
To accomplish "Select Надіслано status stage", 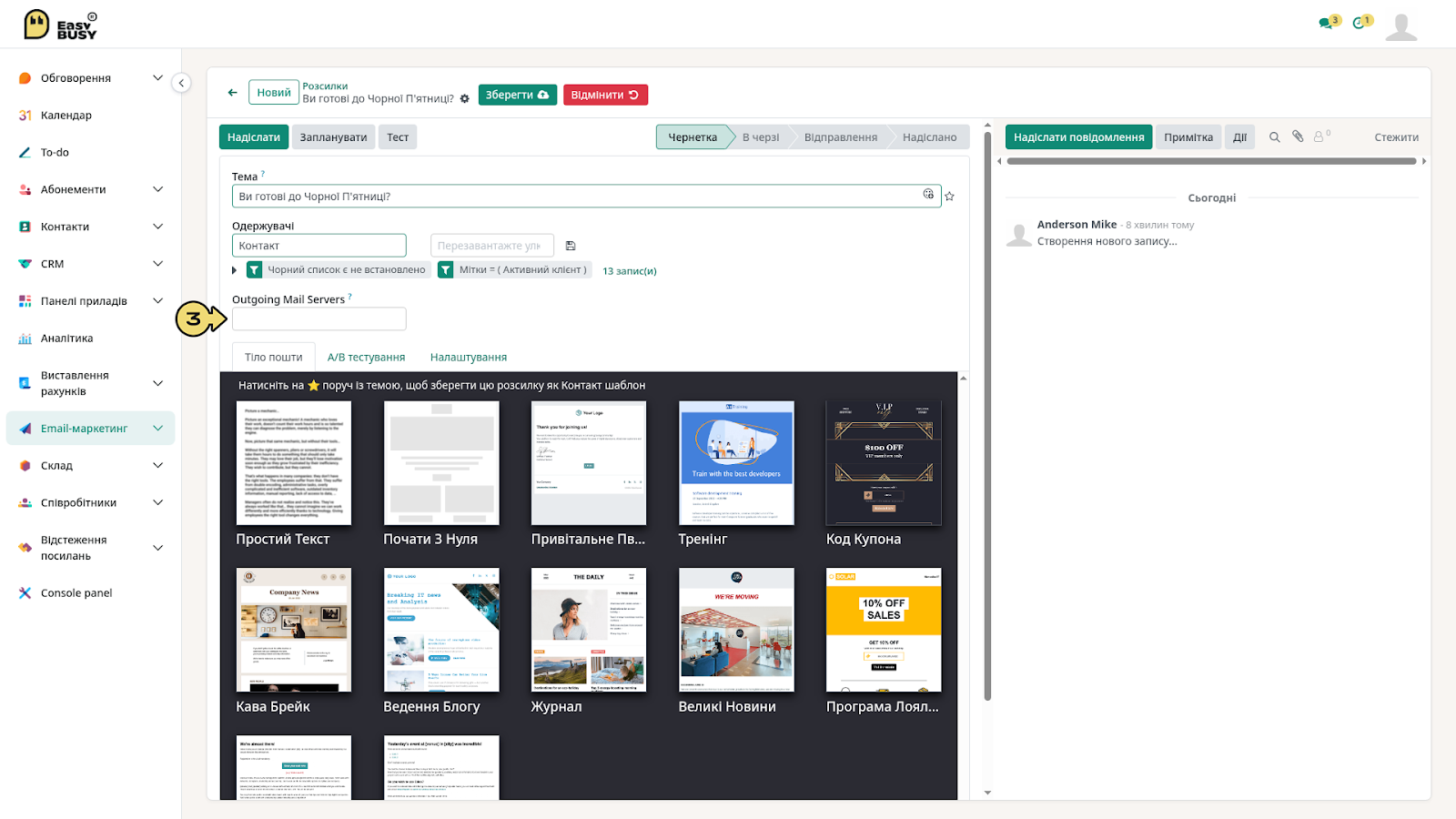I will (929, 137).
